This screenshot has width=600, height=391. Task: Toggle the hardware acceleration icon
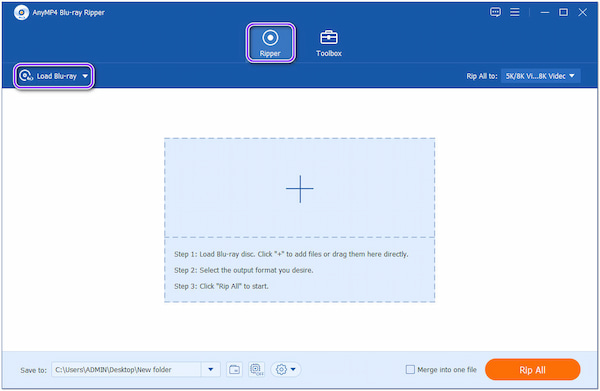[x=256, y=370]
